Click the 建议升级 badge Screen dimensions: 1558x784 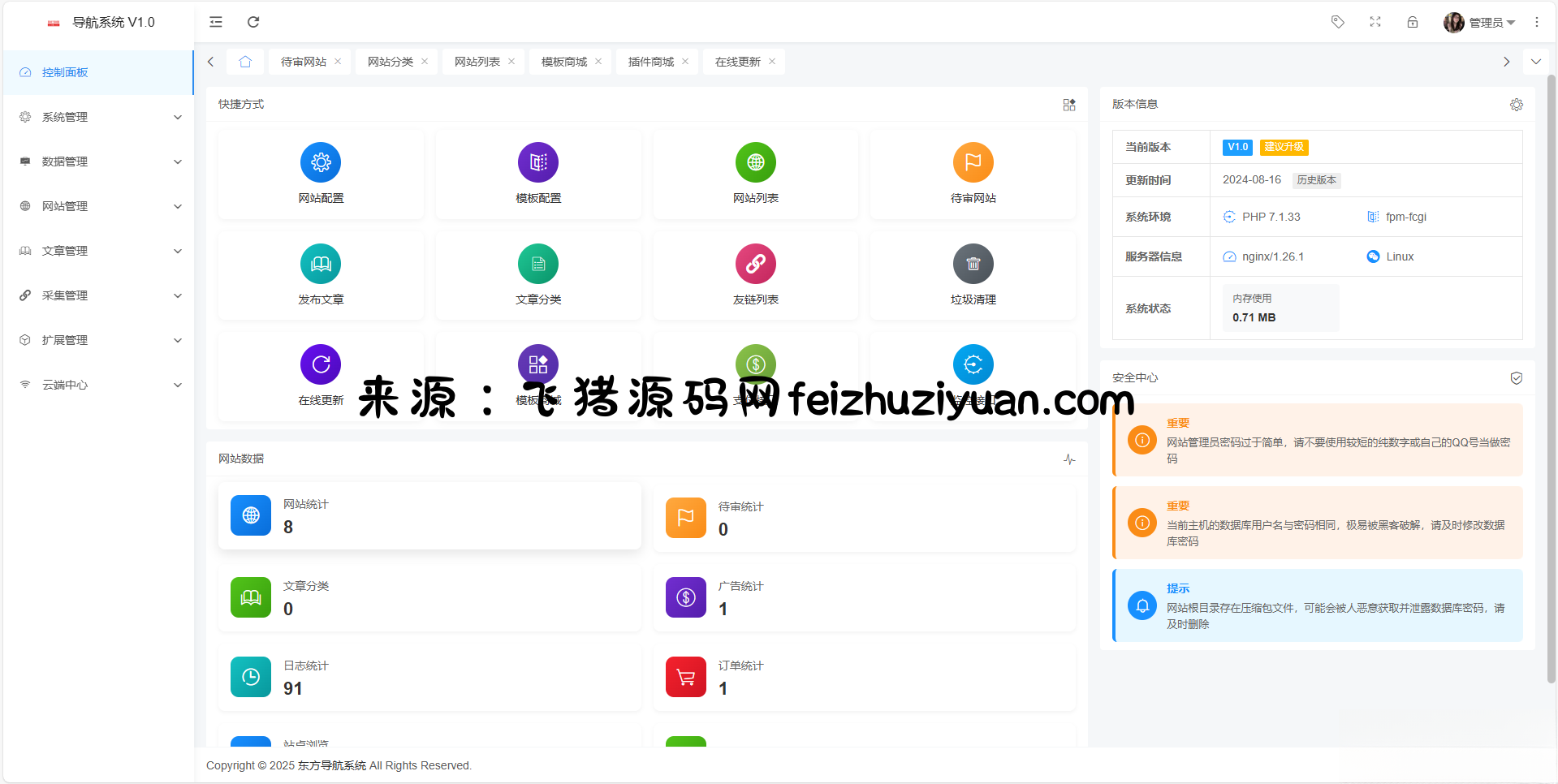(x=1284, y=147)
